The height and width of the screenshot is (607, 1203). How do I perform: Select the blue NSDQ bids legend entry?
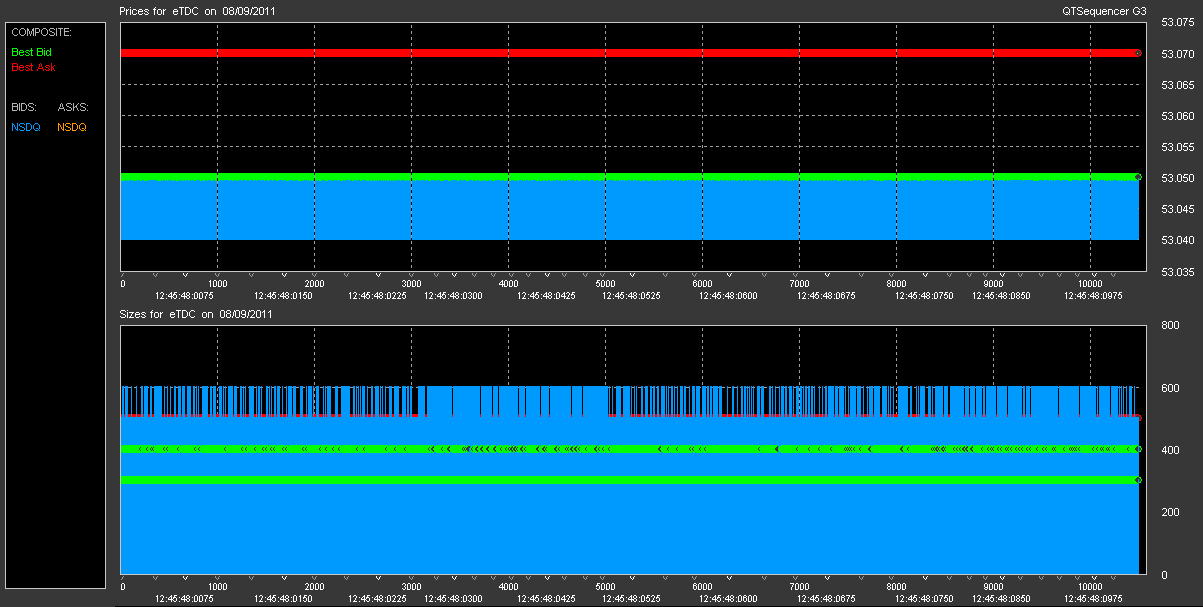pos(26,127)
